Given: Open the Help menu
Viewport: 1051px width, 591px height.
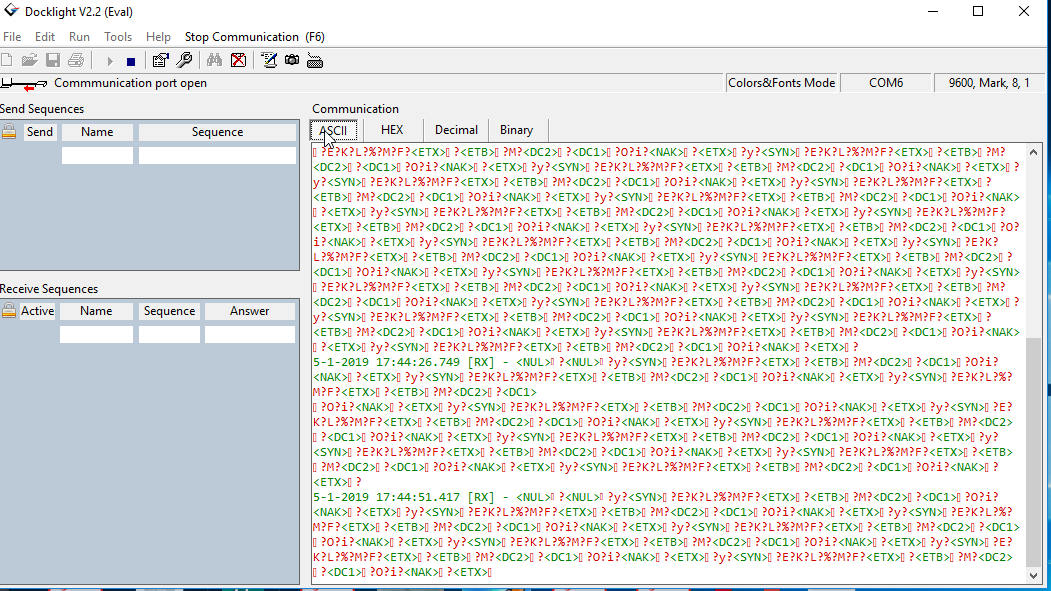Looking at the screenshot, I should [x=158, y=37].
